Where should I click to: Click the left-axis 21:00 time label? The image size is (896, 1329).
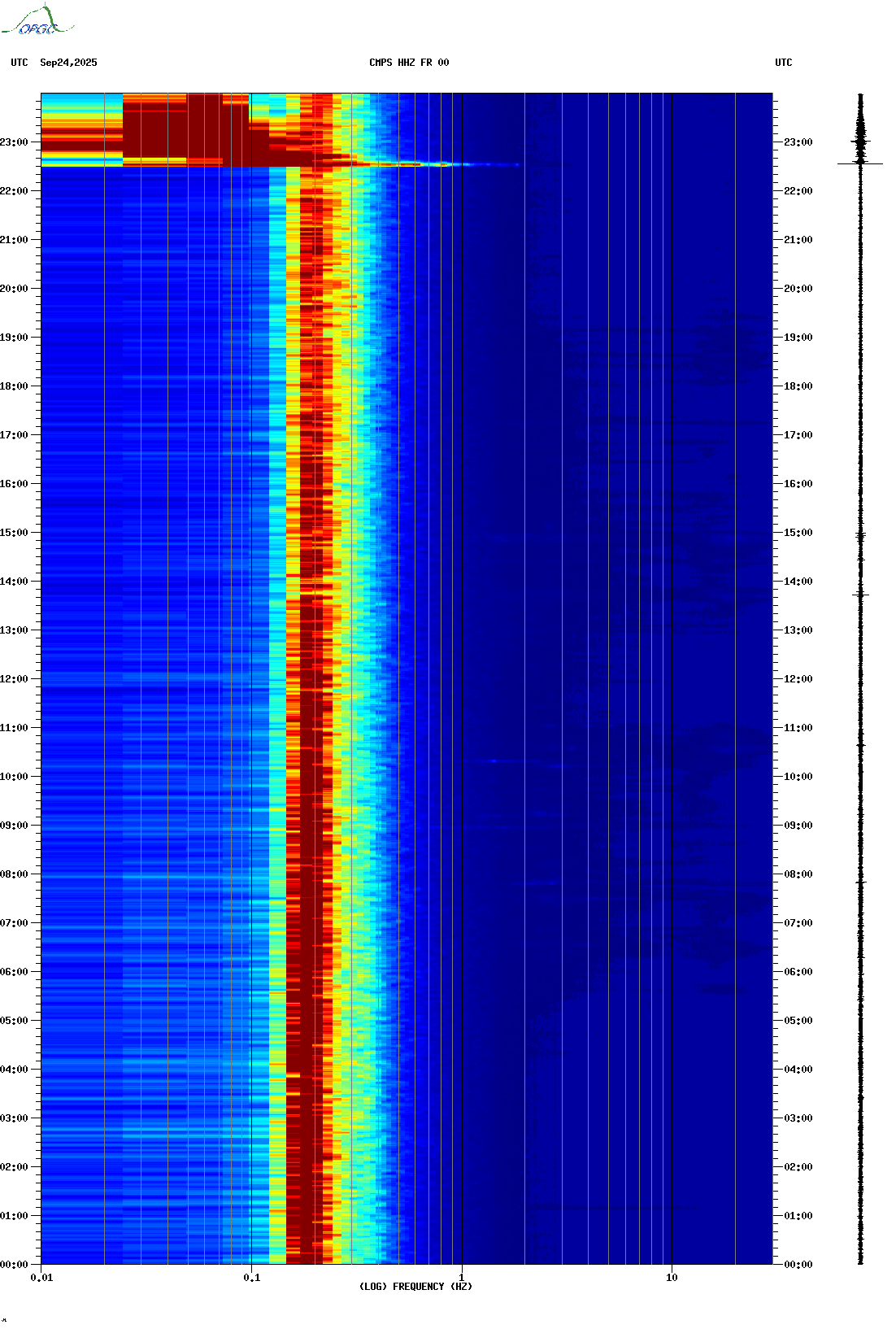click(x=14, y=240)
